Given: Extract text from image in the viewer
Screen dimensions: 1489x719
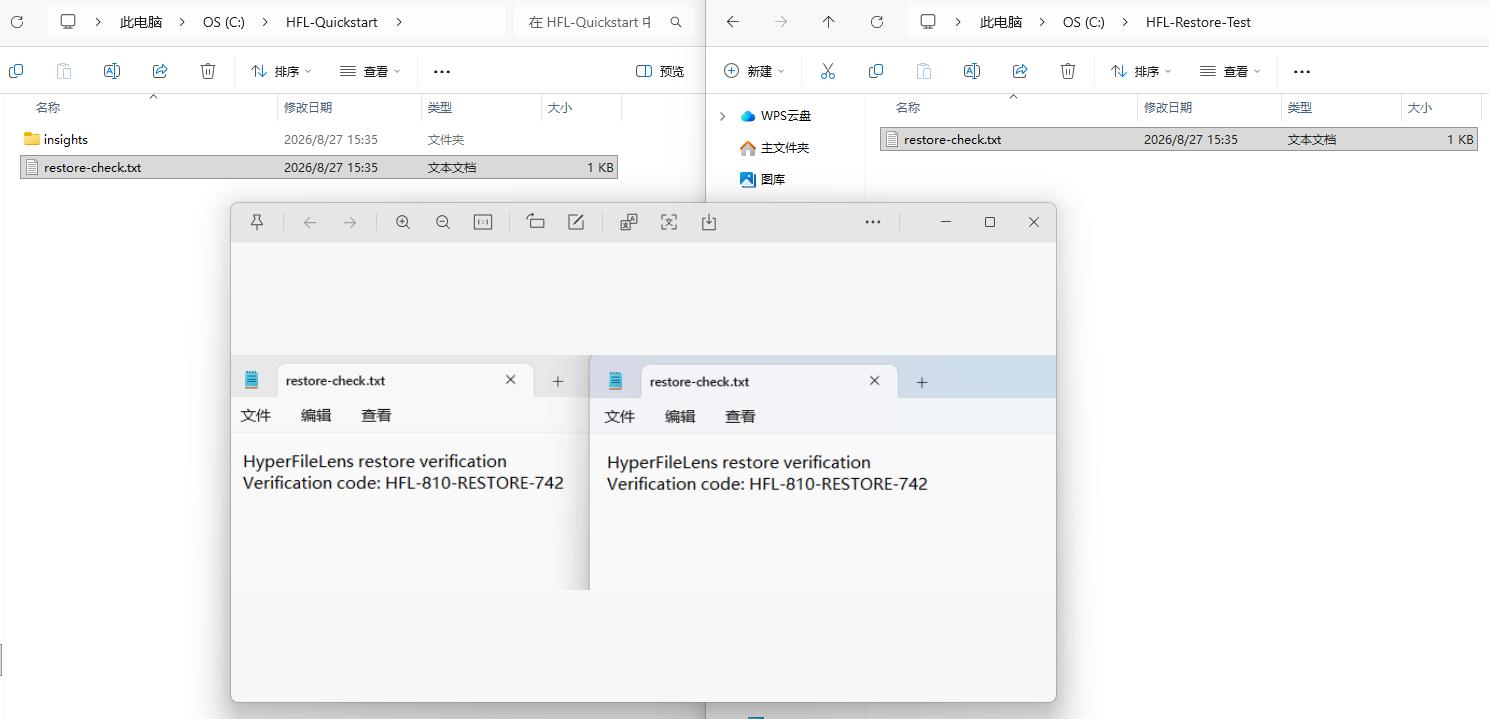Looking at the screenshot, I should [x=669, y=222].
